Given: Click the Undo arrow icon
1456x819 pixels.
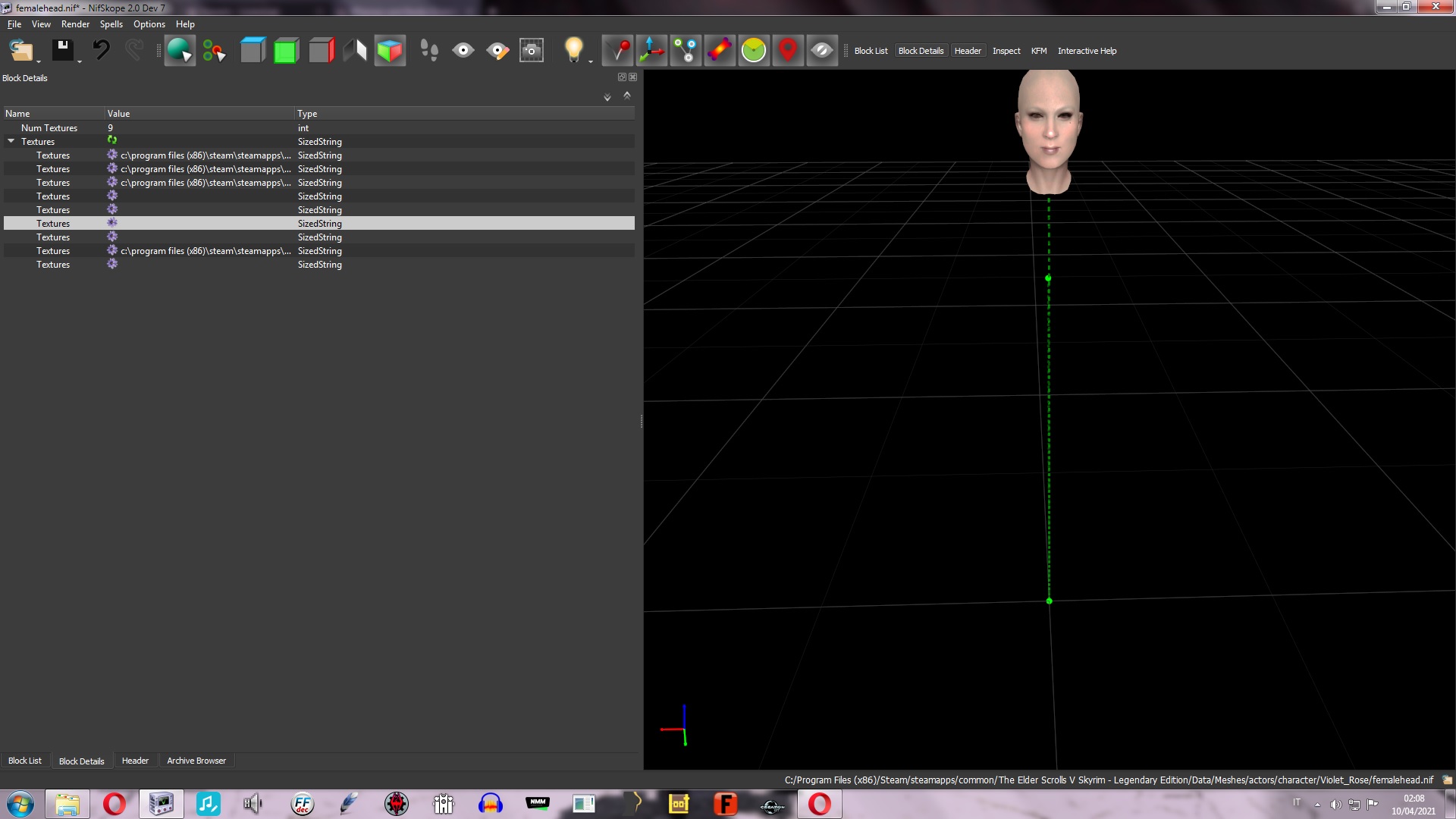Looking at the screenshot, I should pyautogui.click(x=101, y=51).
